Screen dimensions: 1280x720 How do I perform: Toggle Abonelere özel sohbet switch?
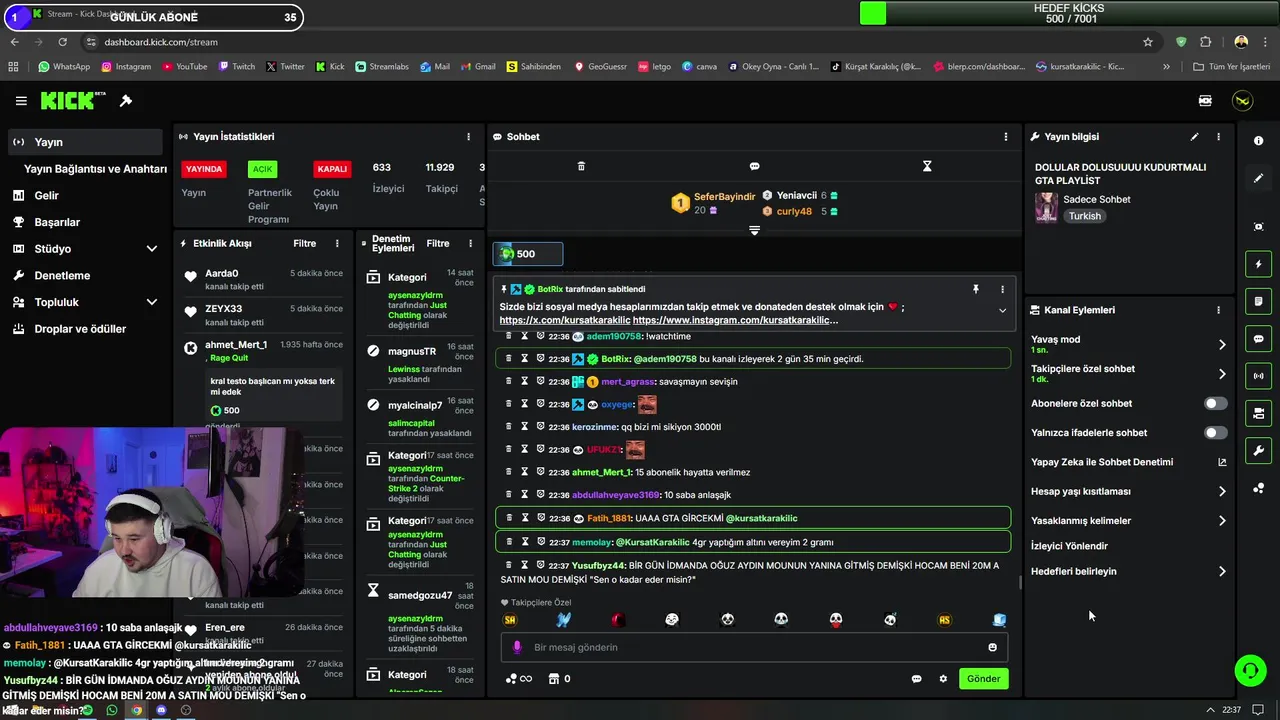pyautogui.click(x=1215, y=404)
